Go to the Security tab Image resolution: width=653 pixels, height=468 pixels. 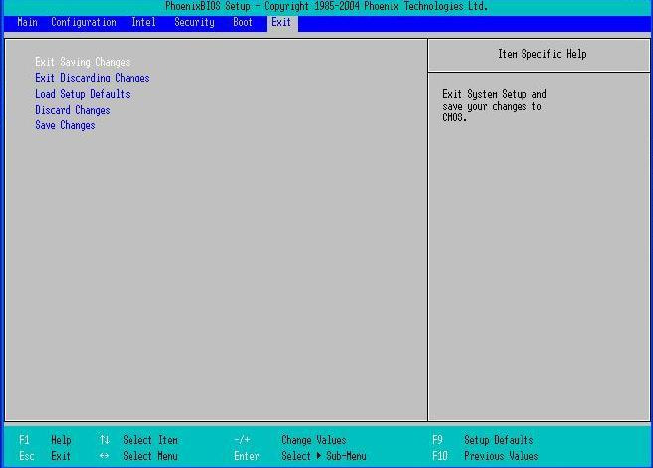pyautogui.click(x=194, y=22)
